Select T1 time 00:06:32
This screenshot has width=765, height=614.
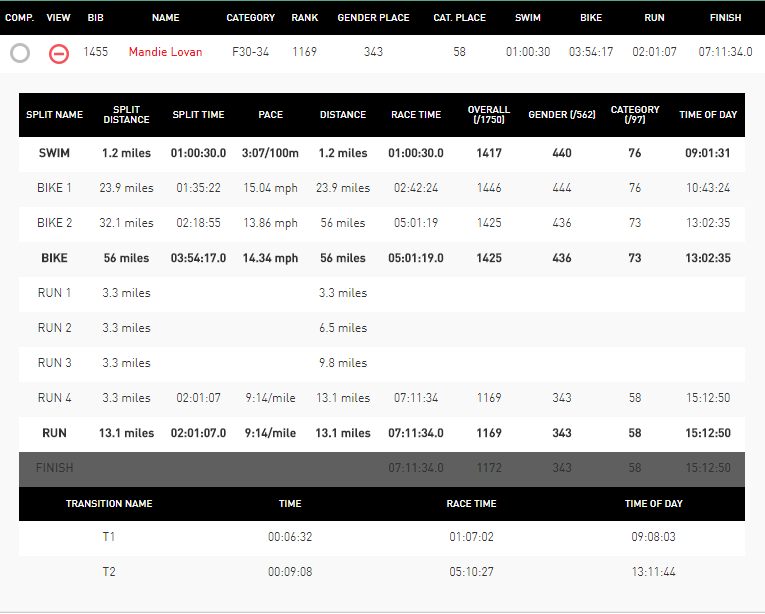pos(290,537)
